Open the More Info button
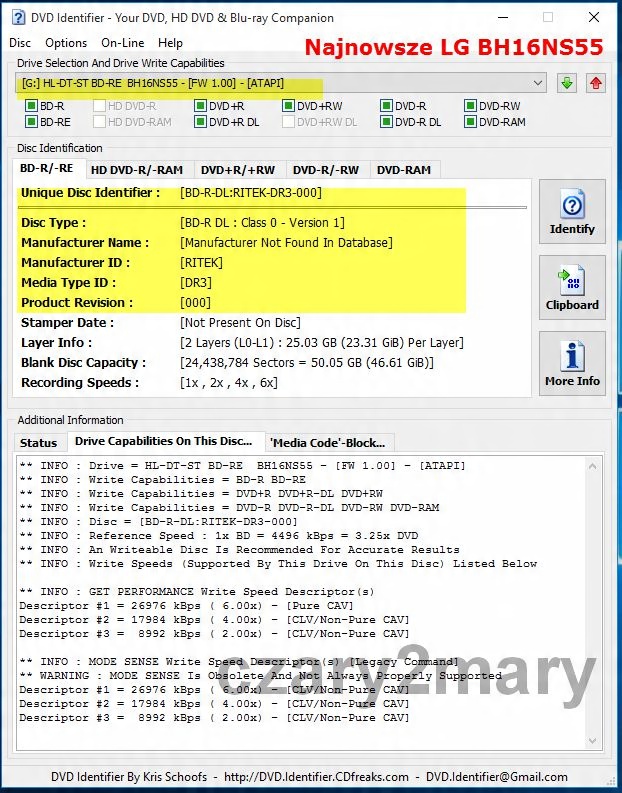 (572, 363)
